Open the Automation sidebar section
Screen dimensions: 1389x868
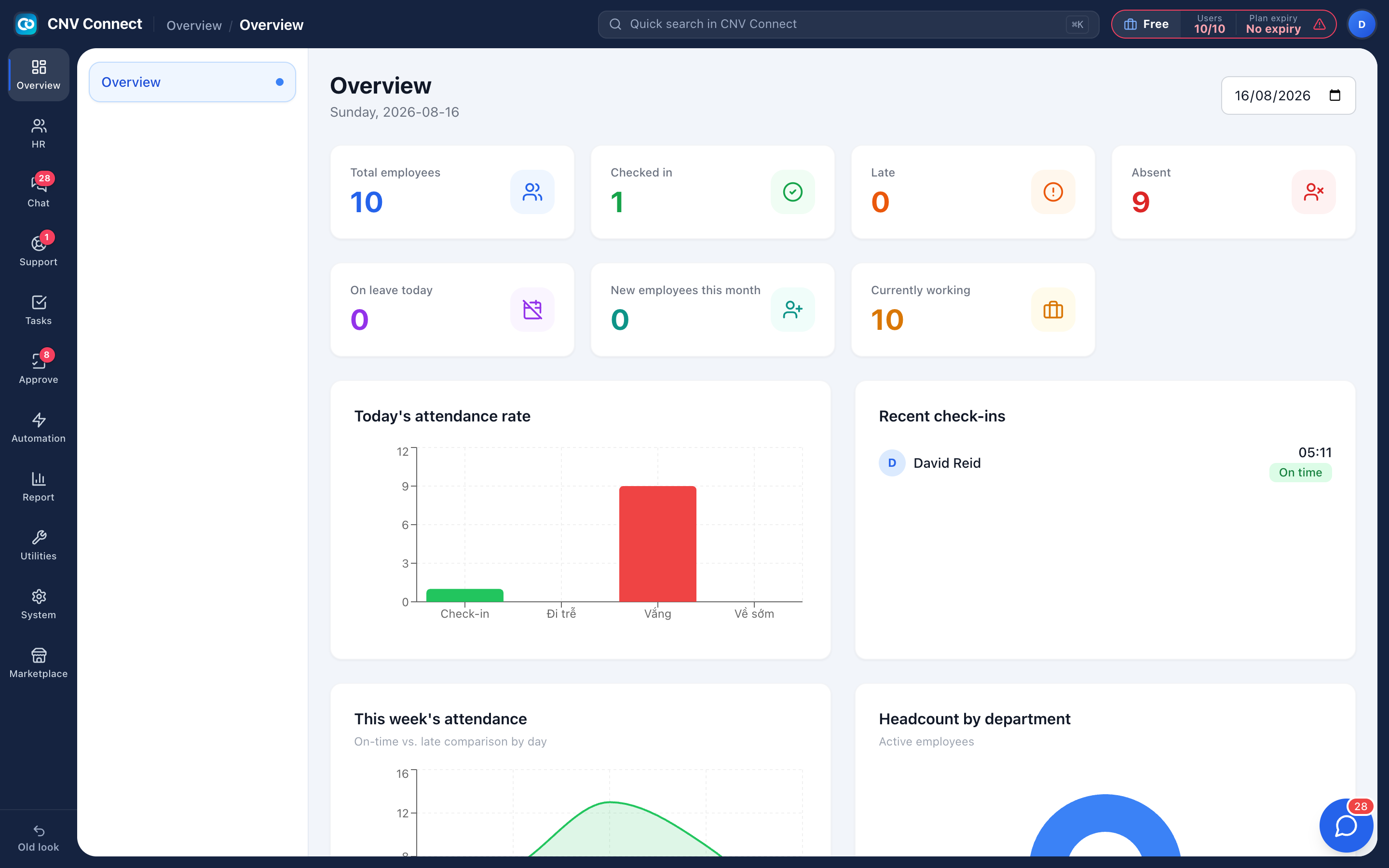click(39, 428)
